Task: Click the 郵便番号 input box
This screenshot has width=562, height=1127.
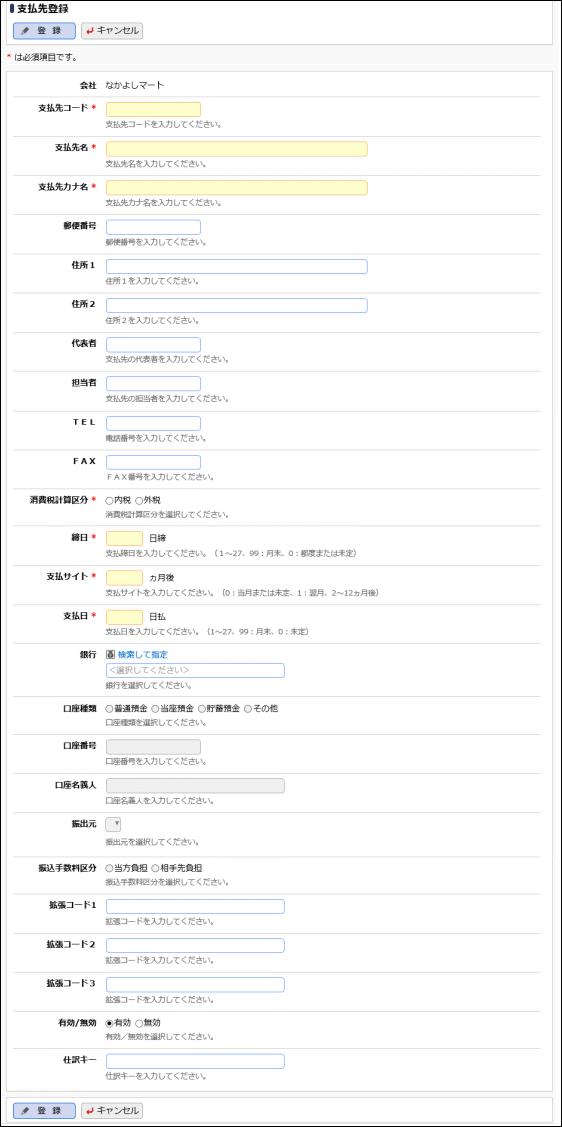Action: (x=153, y=227)
